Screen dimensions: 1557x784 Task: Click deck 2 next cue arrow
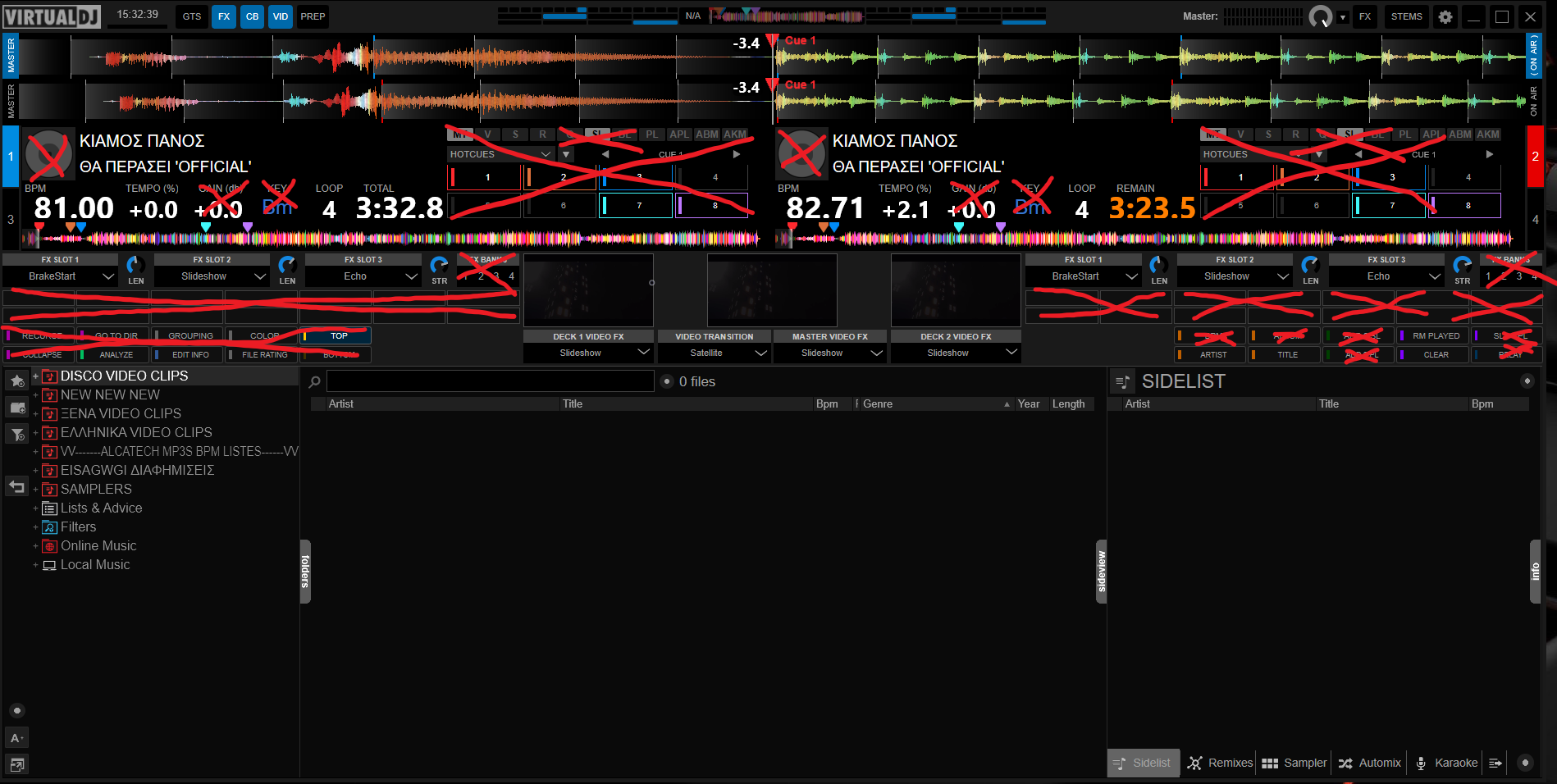(1490, 154)
